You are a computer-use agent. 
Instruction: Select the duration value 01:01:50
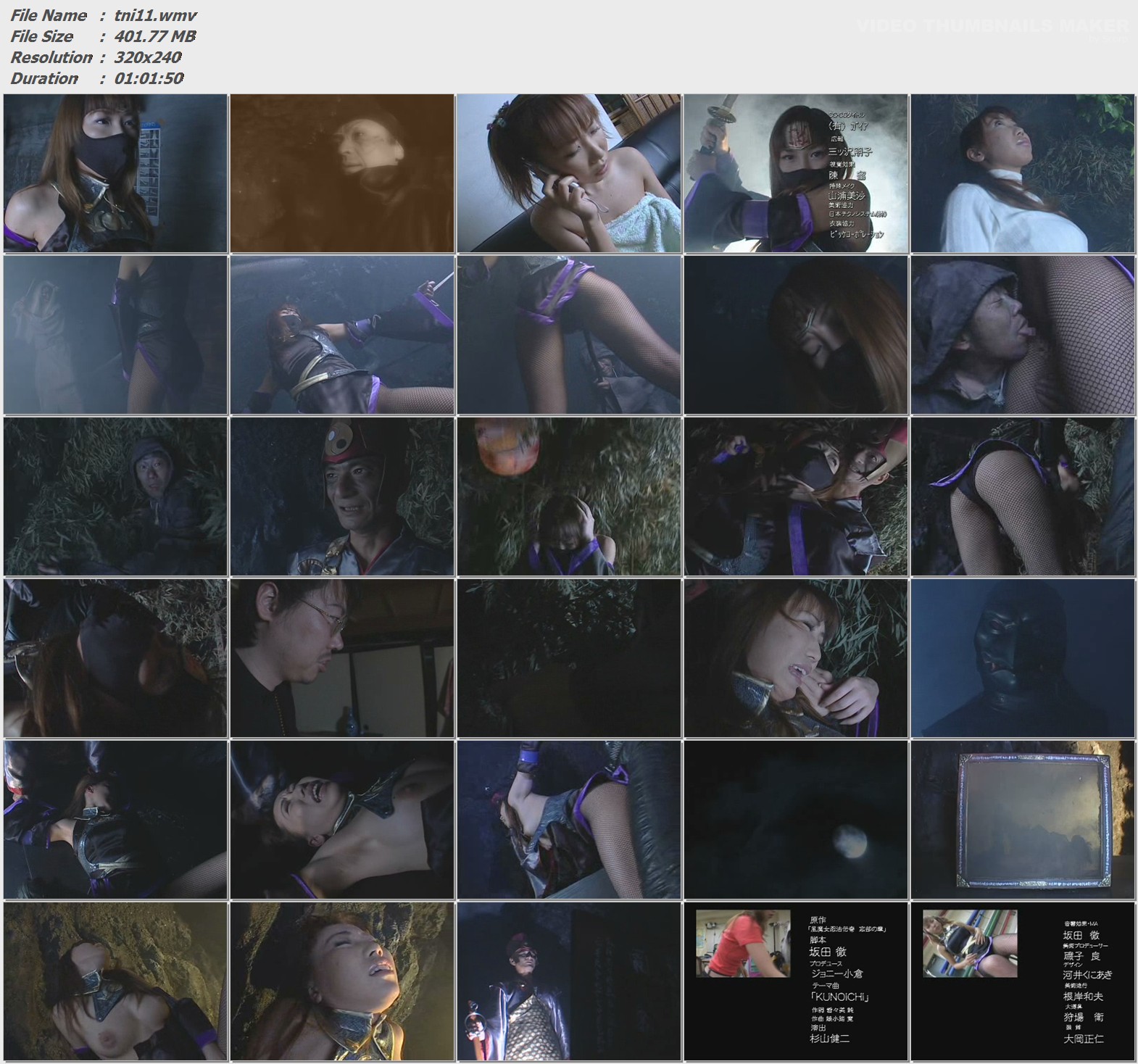click(x=149, y=78)
